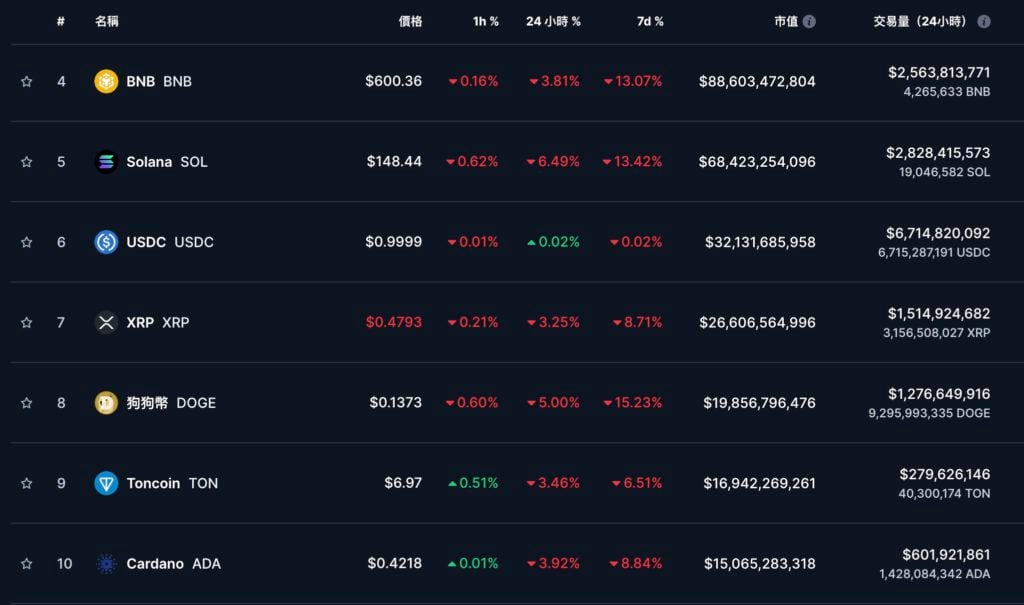Open the 24h volume (交易量) info icon

click(x=984, y=21)
